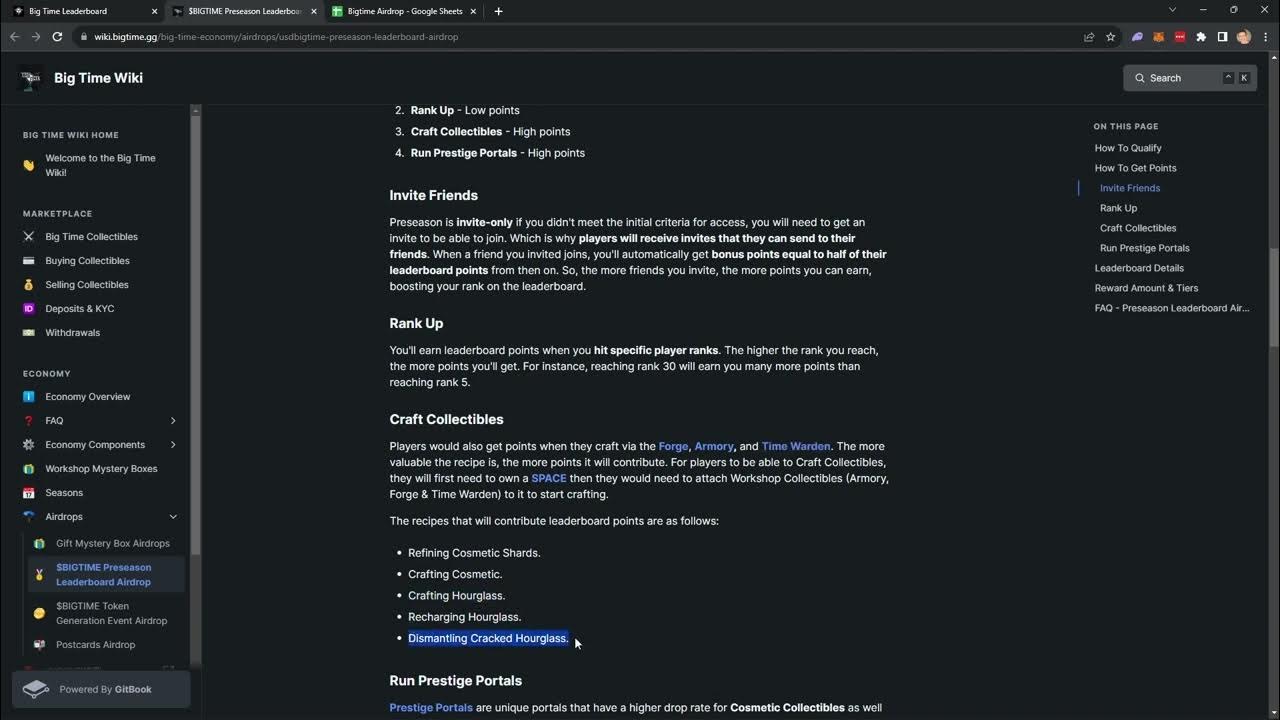Click the page vertical scrollbar thumb
Screen dimensions: 1280x720
pos(1273,297)
